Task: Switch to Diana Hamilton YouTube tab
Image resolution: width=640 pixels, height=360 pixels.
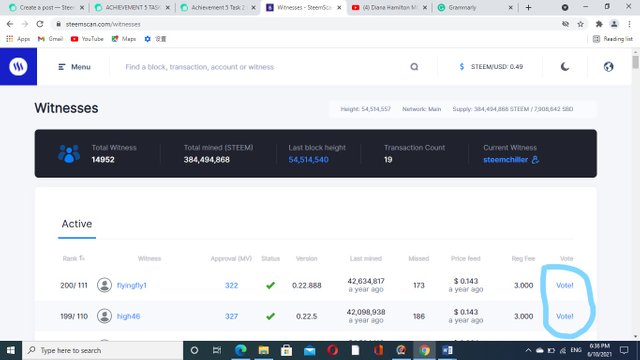Action: [389, 7]
